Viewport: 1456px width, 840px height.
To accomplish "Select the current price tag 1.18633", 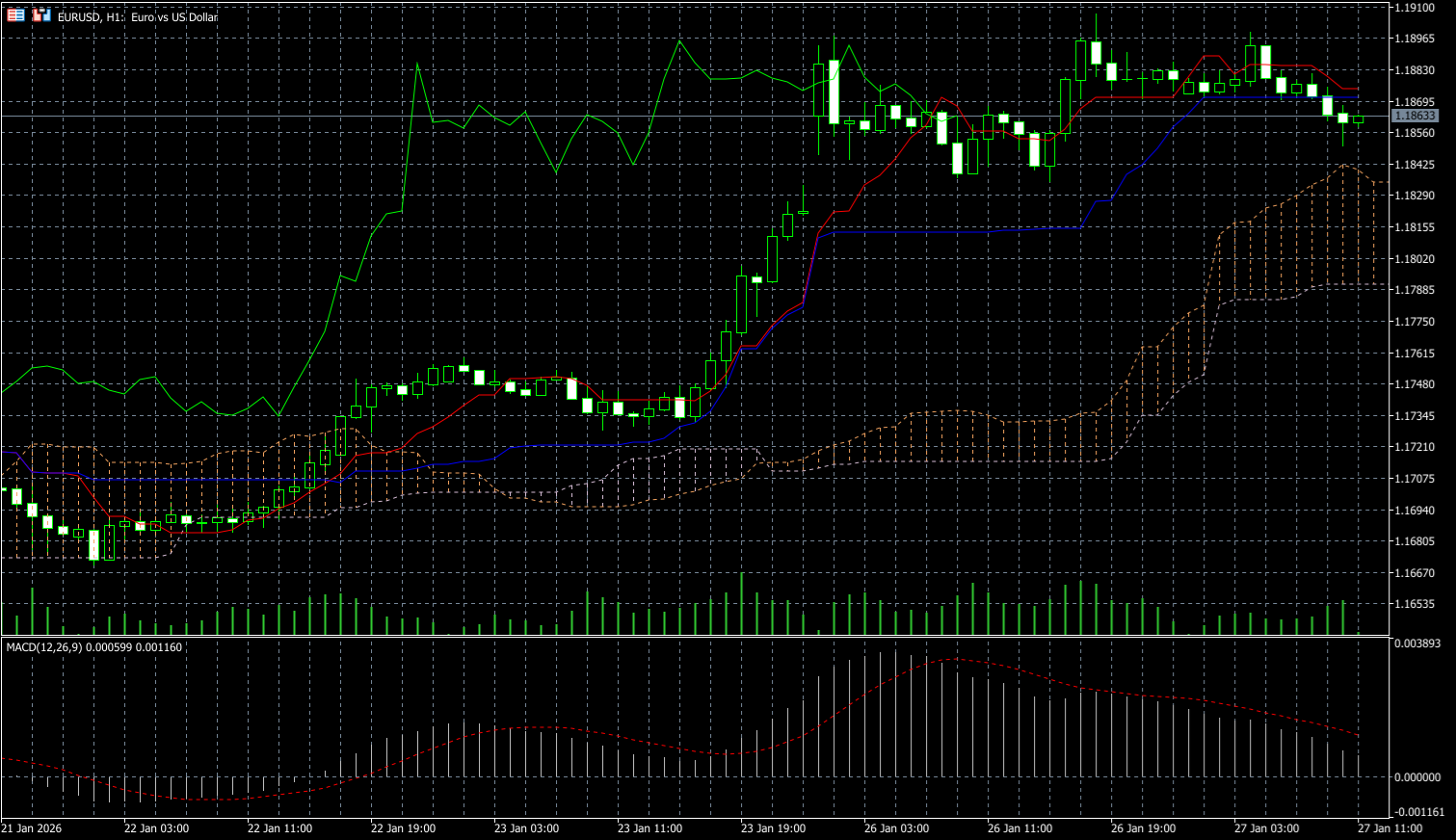I will 1415,116.
